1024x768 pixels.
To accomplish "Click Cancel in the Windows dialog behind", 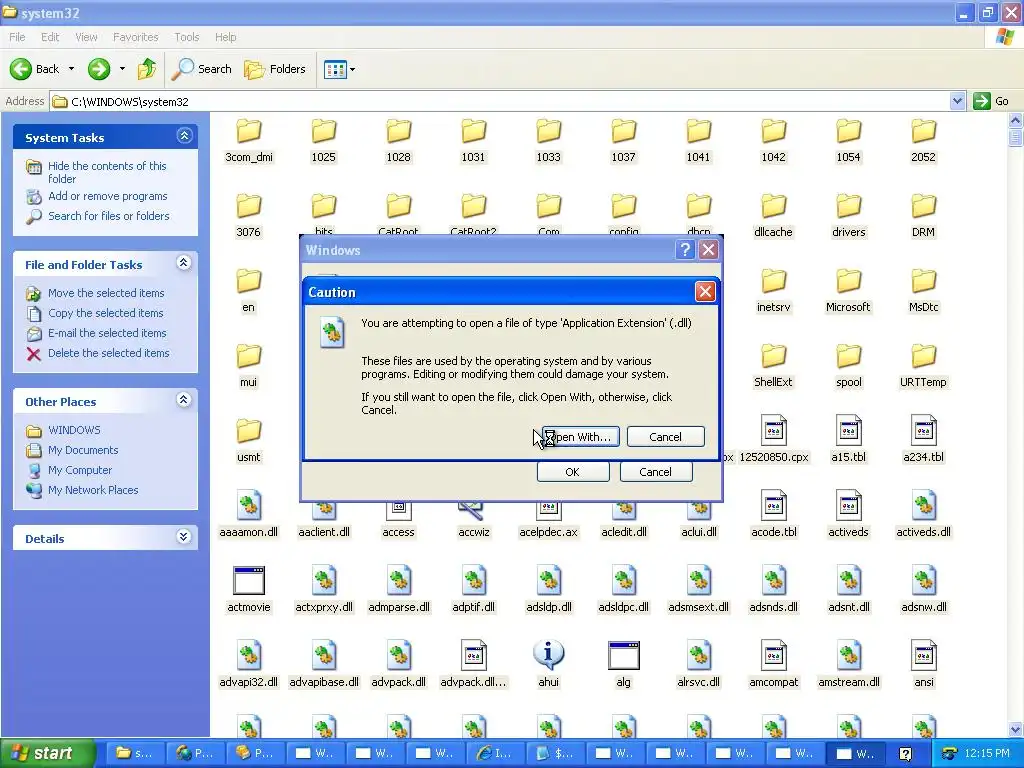I will click(655, 472).
